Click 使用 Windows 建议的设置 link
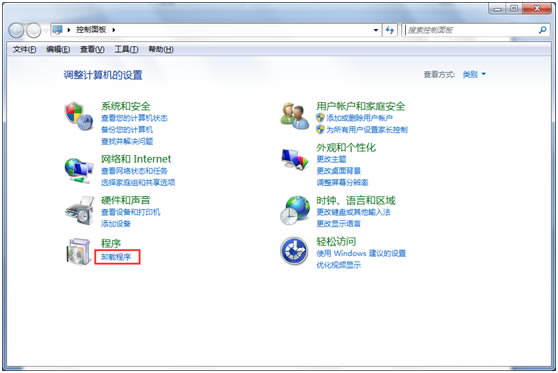Viewport: 558px width, 373px height. 361,253
